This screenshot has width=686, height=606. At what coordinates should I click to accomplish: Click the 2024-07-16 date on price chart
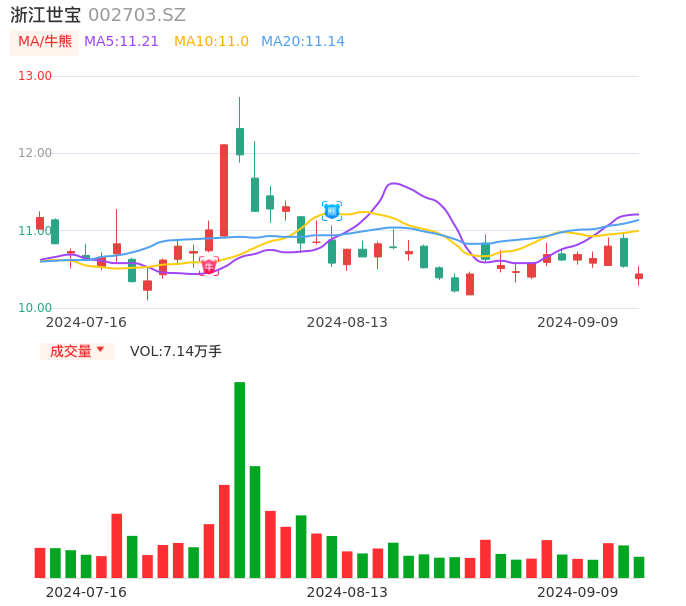coord(86,322)
